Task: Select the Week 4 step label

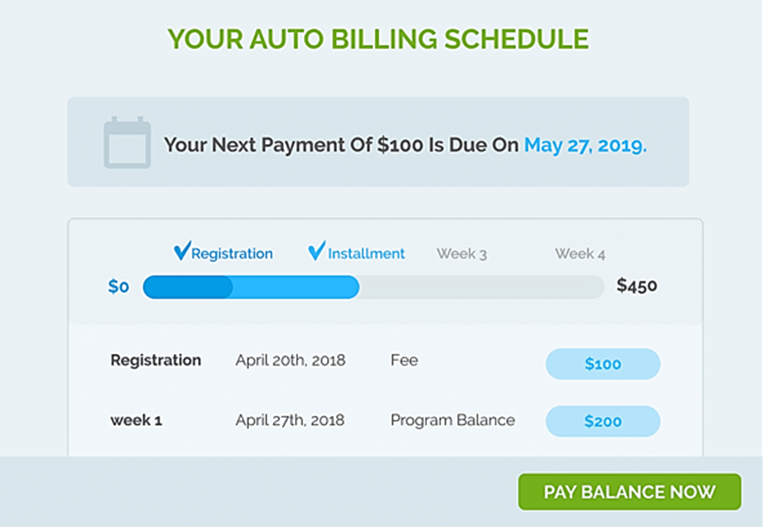Action: pos(580,254)
